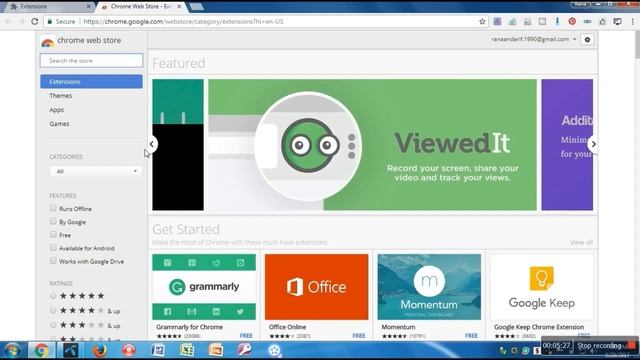The height and width of the screenshot is (360, 640).
Task: Click FREE label under Office Online
Action: tap(359, 336)
